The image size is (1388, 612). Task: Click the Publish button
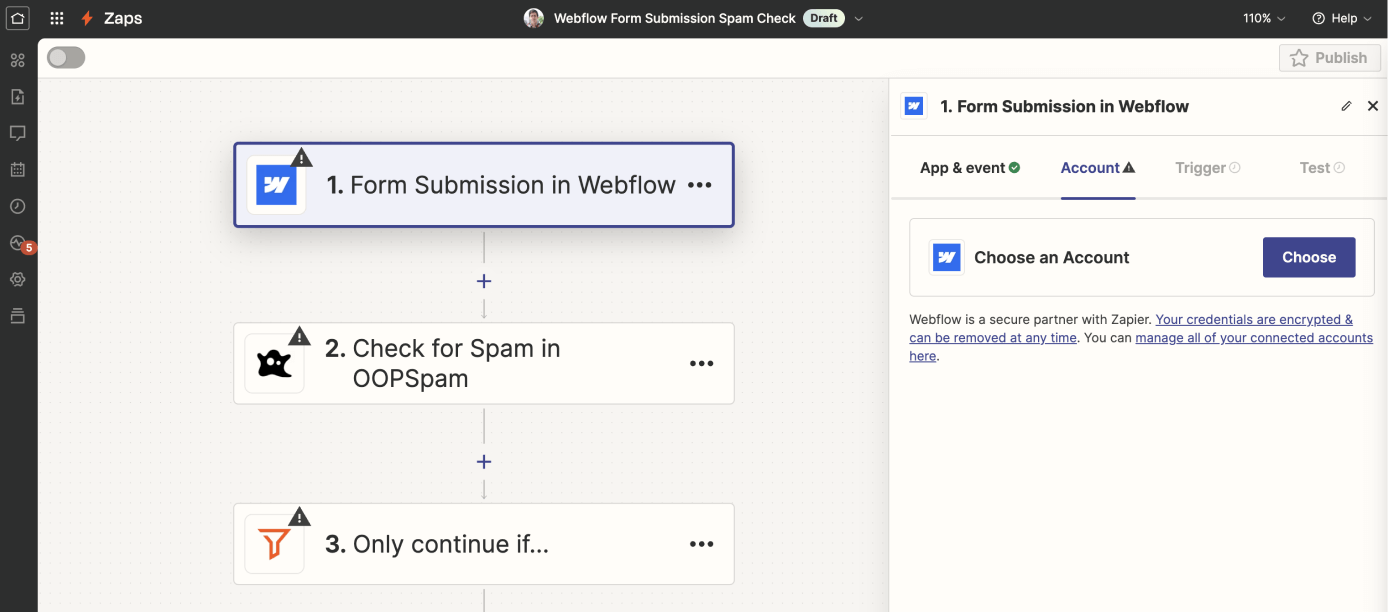point(1329,58)
